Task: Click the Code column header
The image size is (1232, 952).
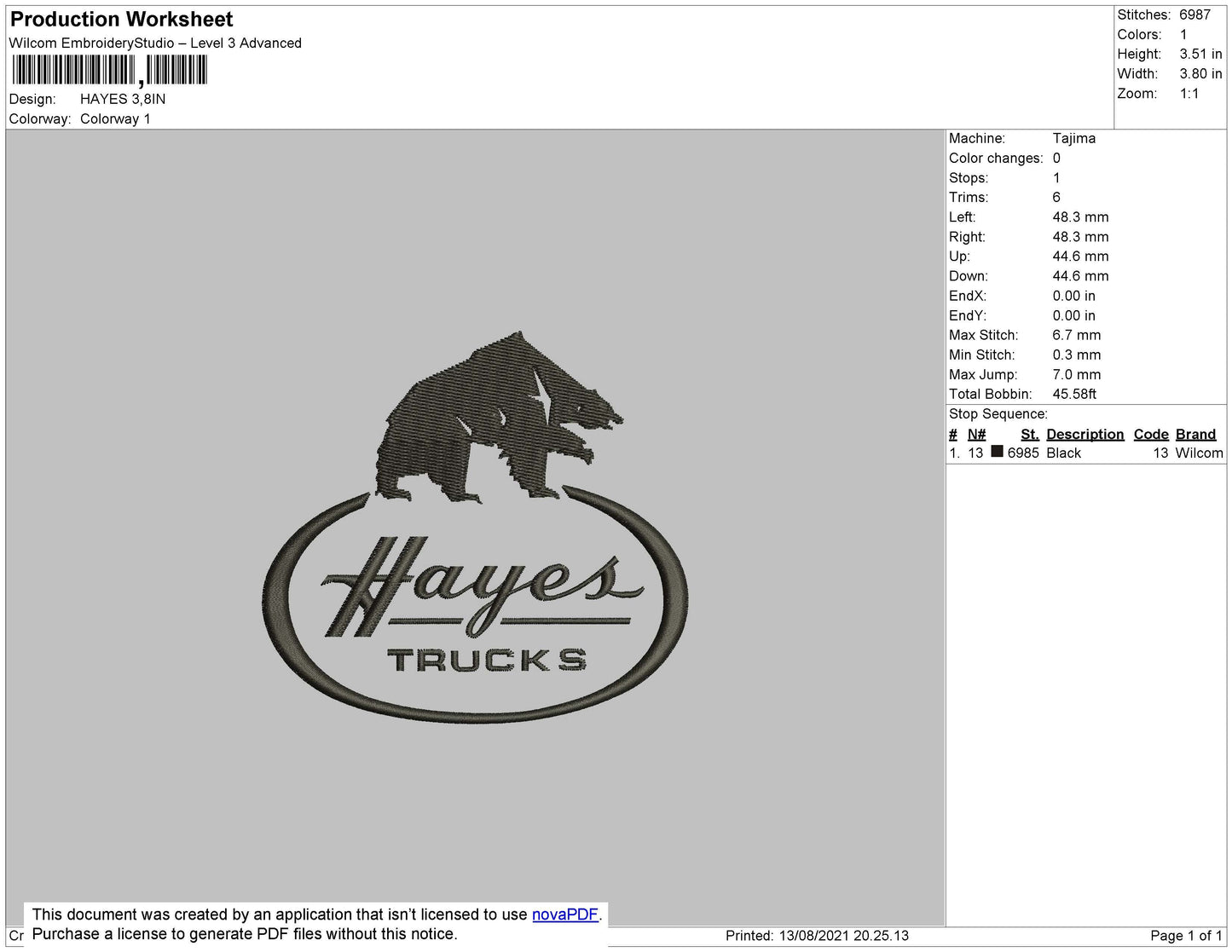Action: point(1151,434)
